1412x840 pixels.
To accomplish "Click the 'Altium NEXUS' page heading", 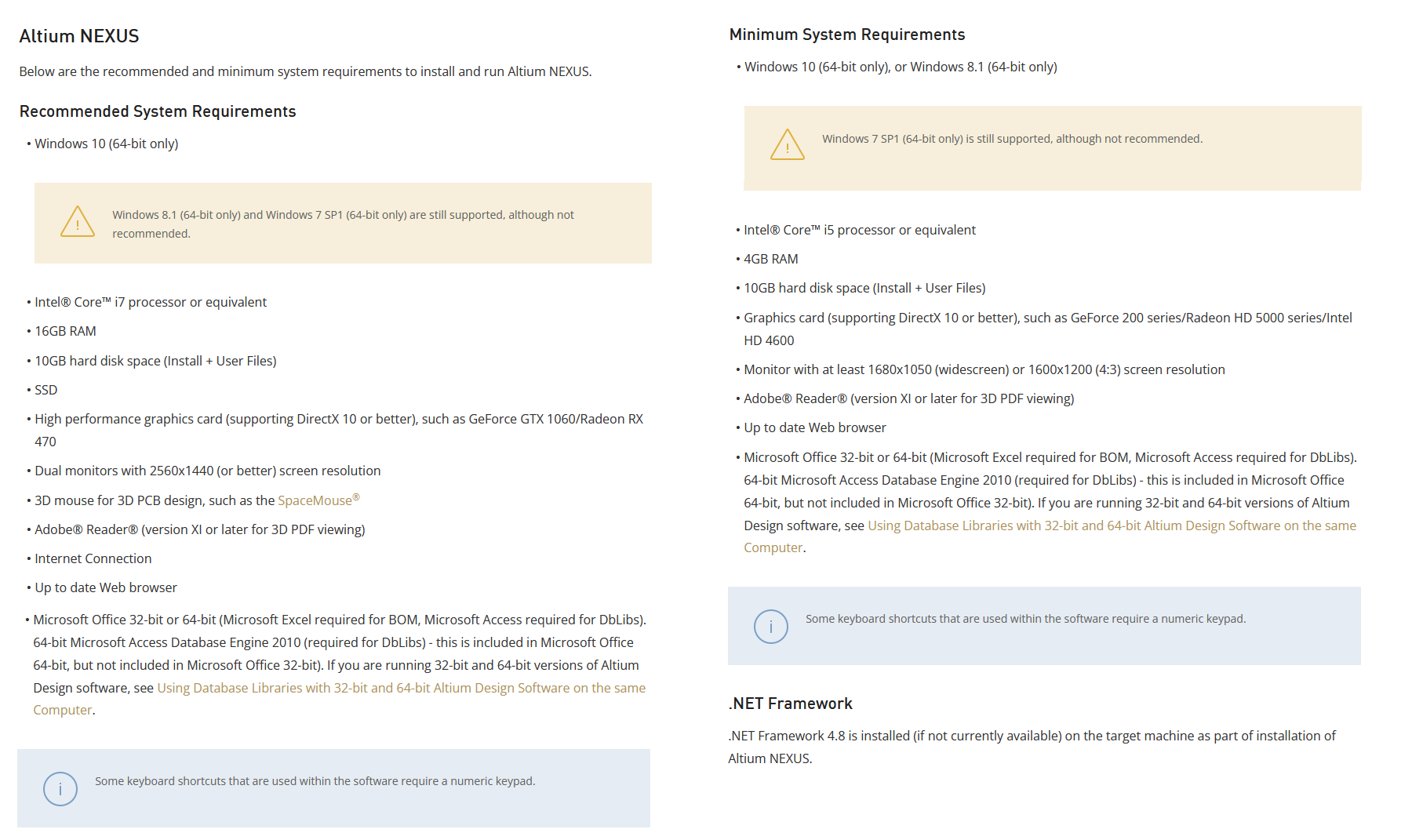I will pyautogui.click(x=79, y=36).
